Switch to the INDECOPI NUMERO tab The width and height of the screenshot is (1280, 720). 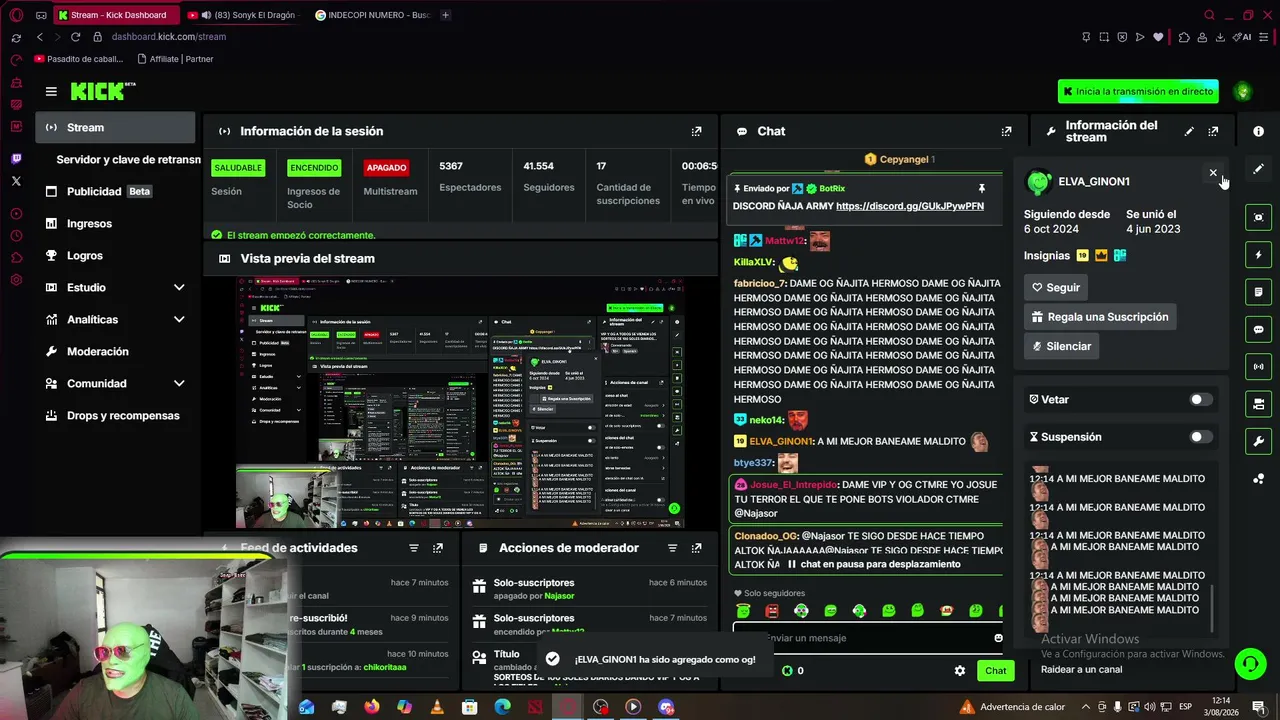click(x=371, y=15)
